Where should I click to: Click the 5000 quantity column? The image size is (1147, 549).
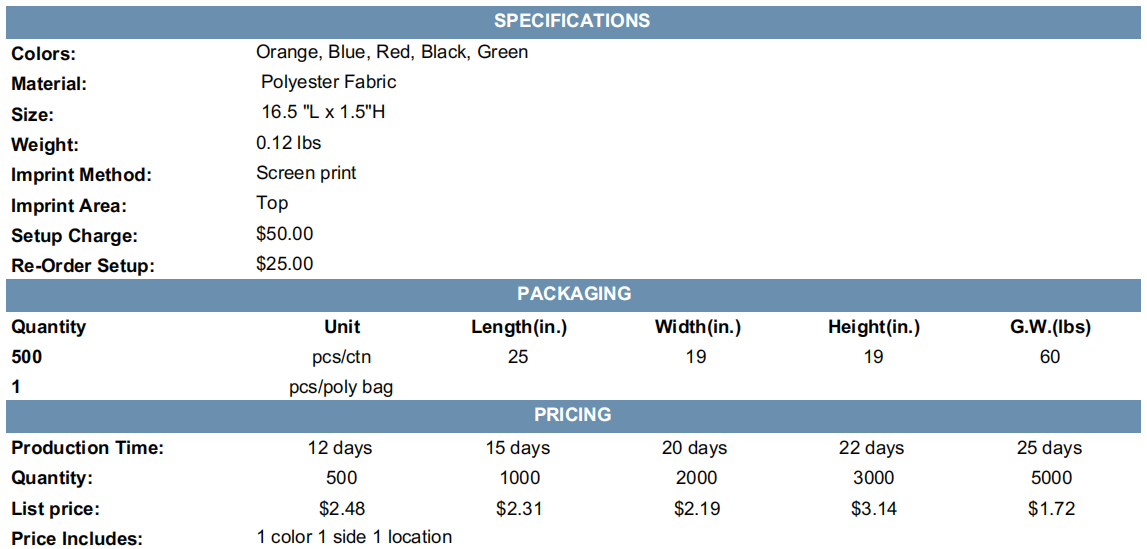point(1050,478)
